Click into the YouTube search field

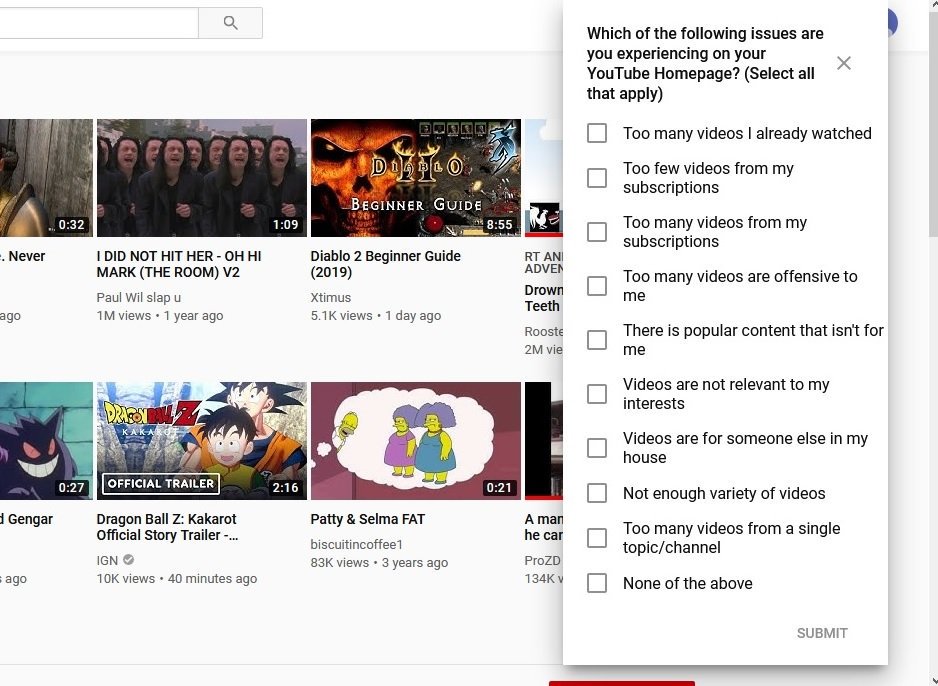(99, 23)
